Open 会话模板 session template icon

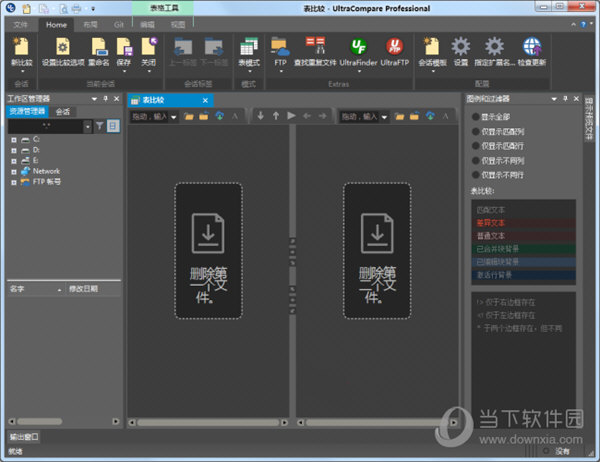432,46
